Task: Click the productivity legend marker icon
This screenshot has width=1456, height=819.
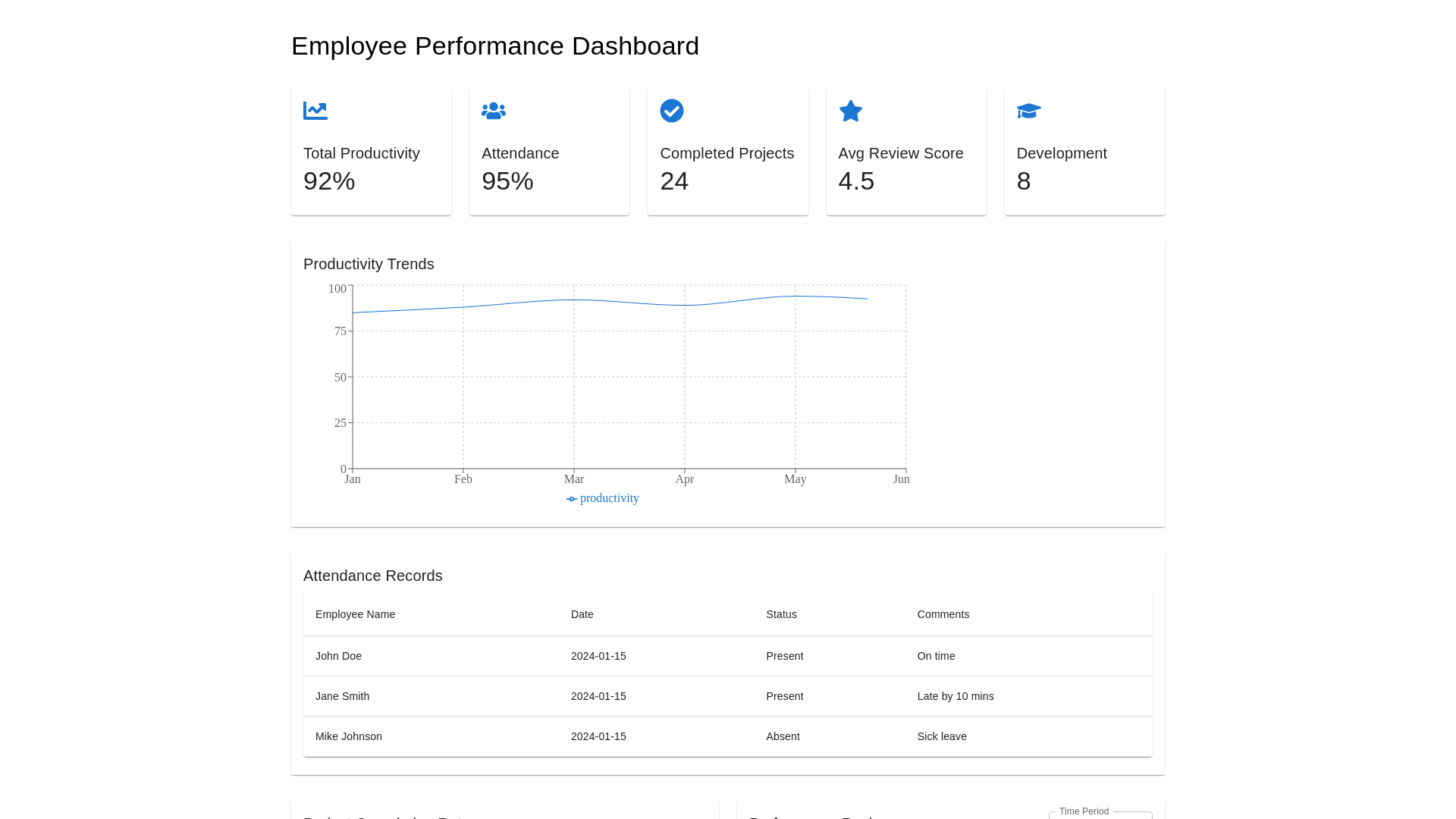Action: click(572, 499)
